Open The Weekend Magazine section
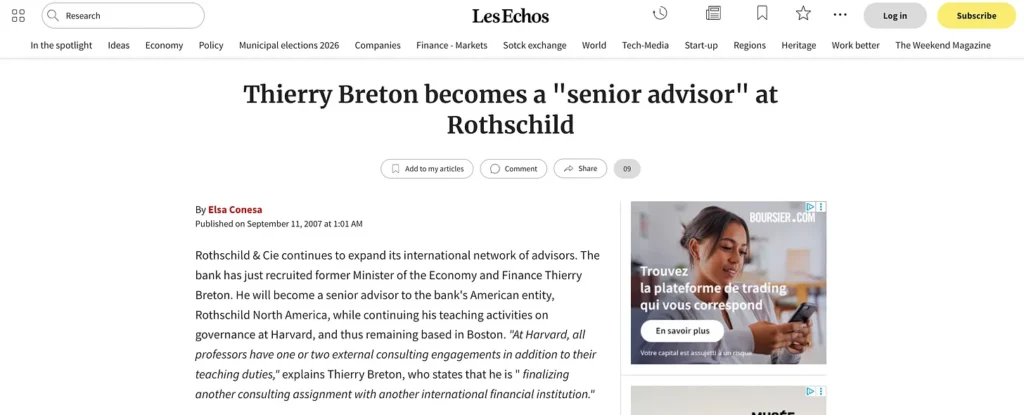This screenshot has height=415, width=1024. (943, 45)
